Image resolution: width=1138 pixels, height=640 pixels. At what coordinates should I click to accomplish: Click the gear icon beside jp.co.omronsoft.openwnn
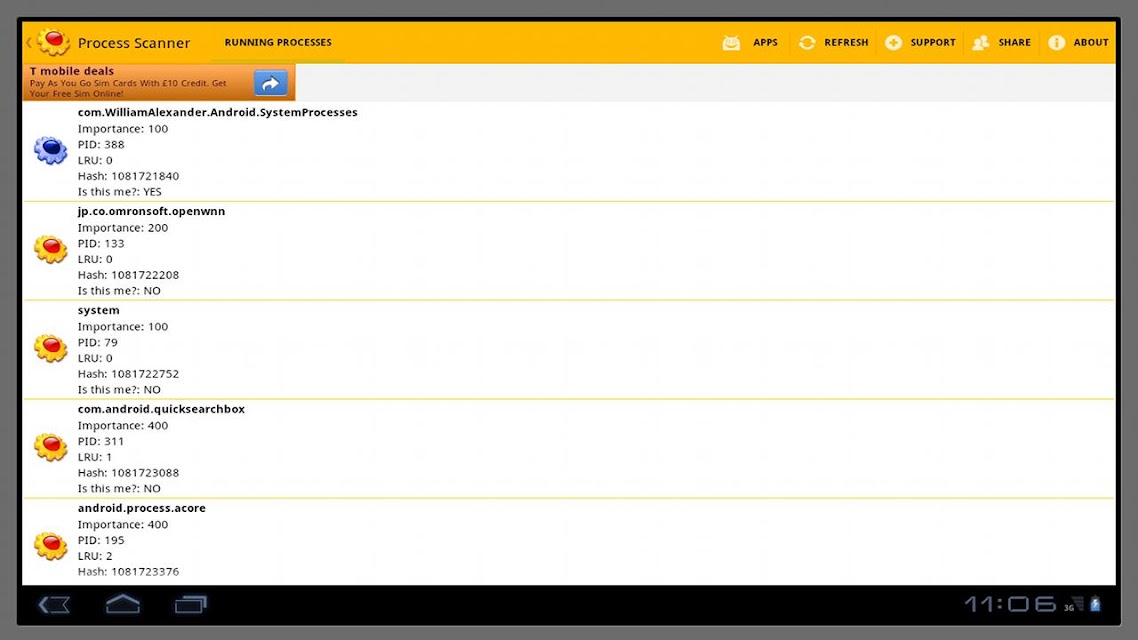tap(51, 249)
